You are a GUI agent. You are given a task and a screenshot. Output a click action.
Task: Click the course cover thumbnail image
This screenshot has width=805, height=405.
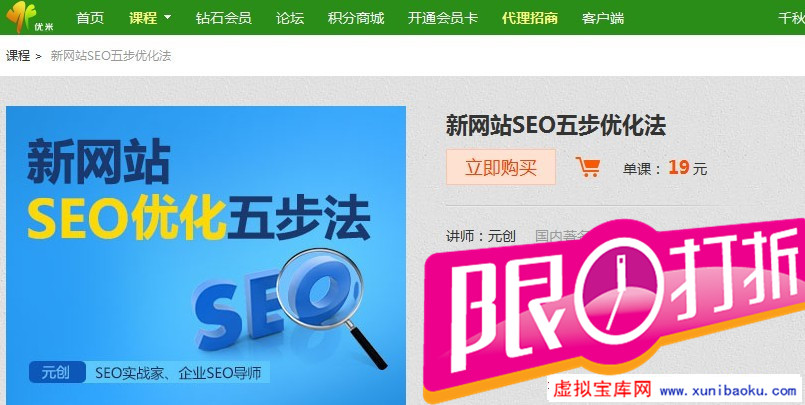pos(206,255)
